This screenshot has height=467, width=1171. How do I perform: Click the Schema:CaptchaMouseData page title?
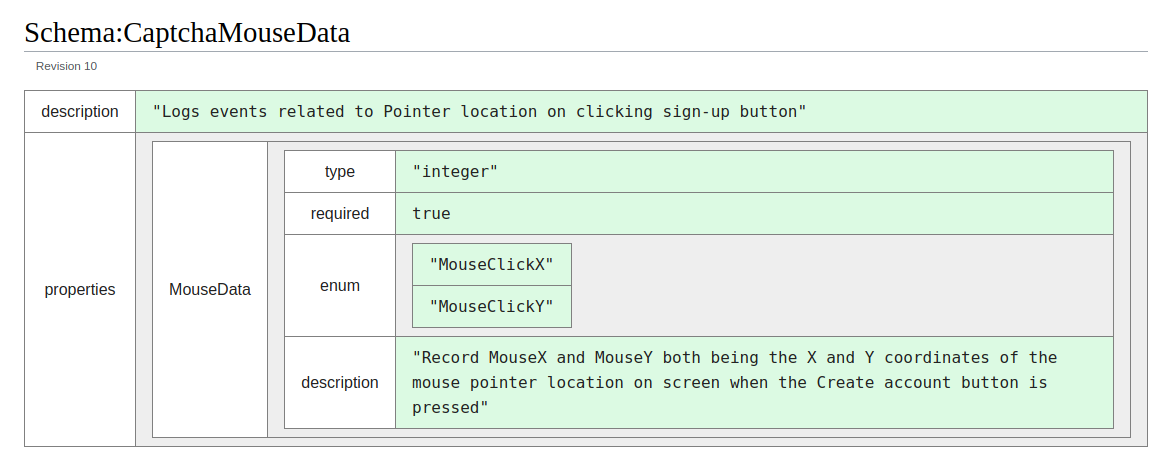[x=187, y=33]
